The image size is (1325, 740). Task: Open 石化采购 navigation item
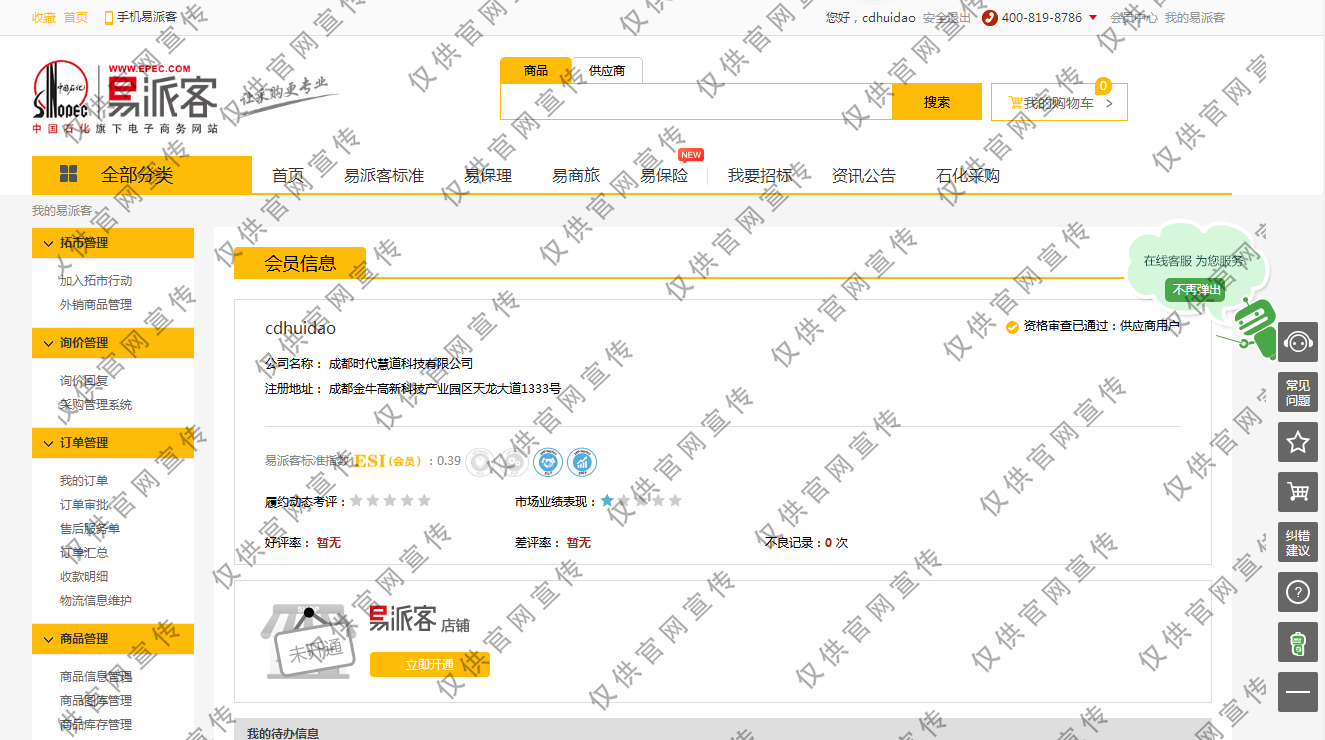point(968,176)
